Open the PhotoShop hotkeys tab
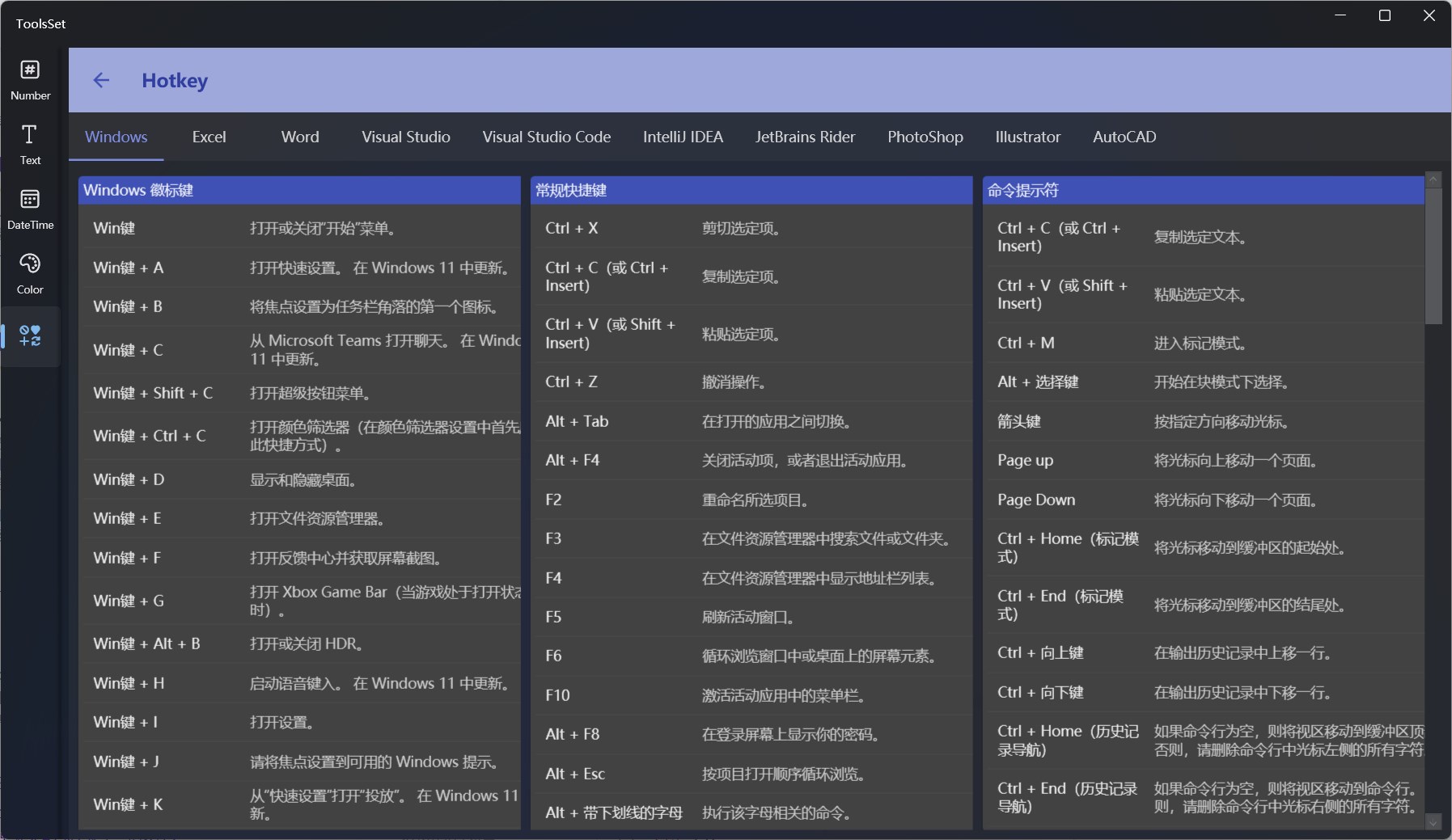The height and width of the screenshot is (840, 1452). click(x=925, y=137)
